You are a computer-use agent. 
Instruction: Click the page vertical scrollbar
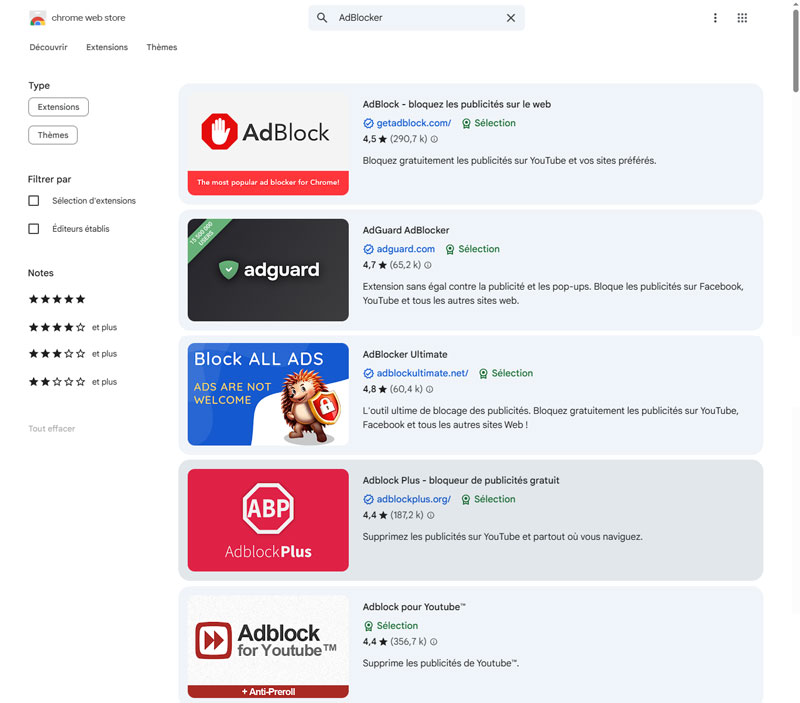point(795,51)
